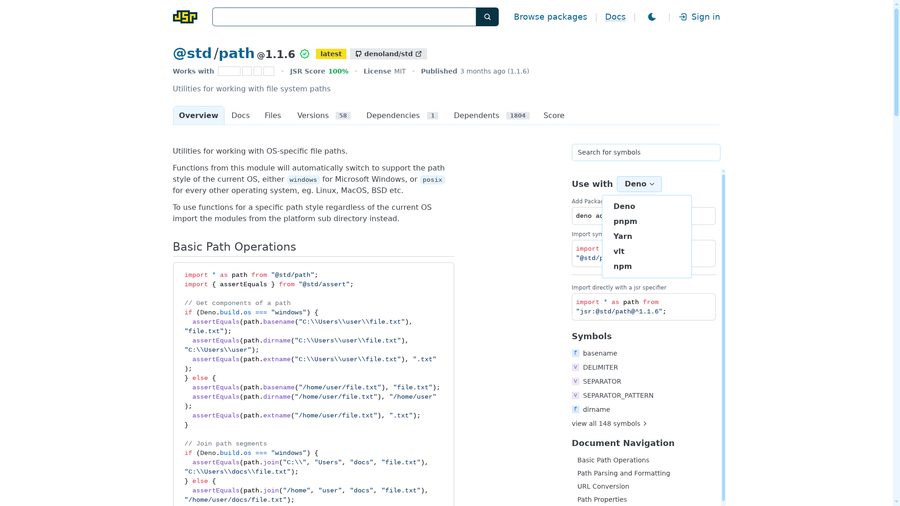This screenshot has width=900, height=506.
Task: Click the path package name link
Action: tap(236, 53)
